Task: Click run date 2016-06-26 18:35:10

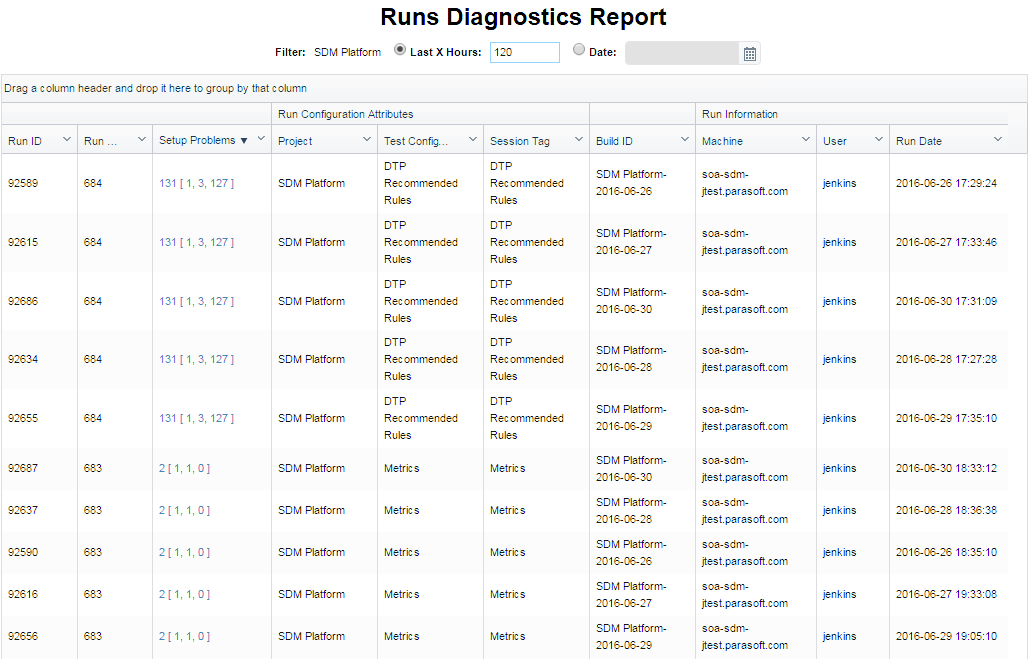Action: click(946, 553)
